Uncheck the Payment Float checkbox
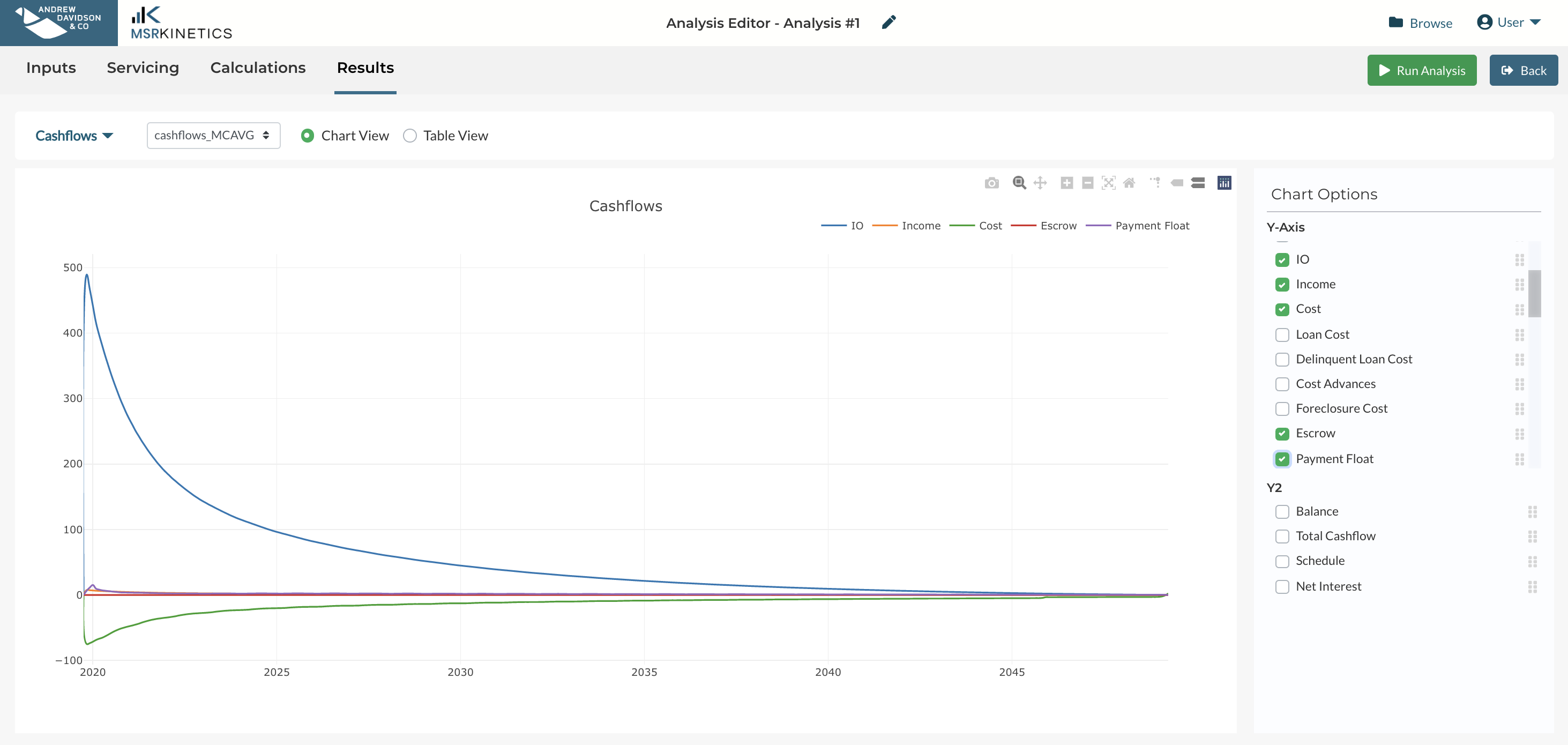 [1282, 459]
